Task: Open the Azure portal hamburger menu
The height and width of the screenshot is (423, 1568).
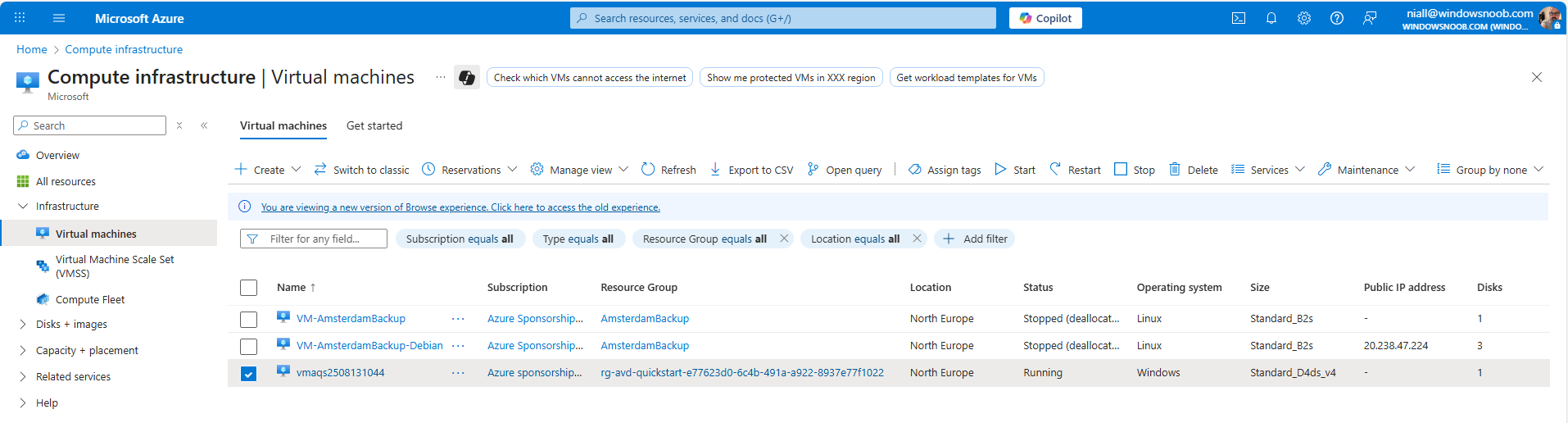Action: coord(58,18)
